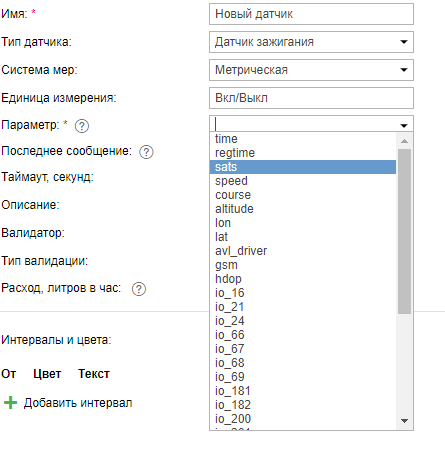The image size is (445, 458).
Task: Expand the Тип датчика dropdown
Action: click(x=404, y=42)
